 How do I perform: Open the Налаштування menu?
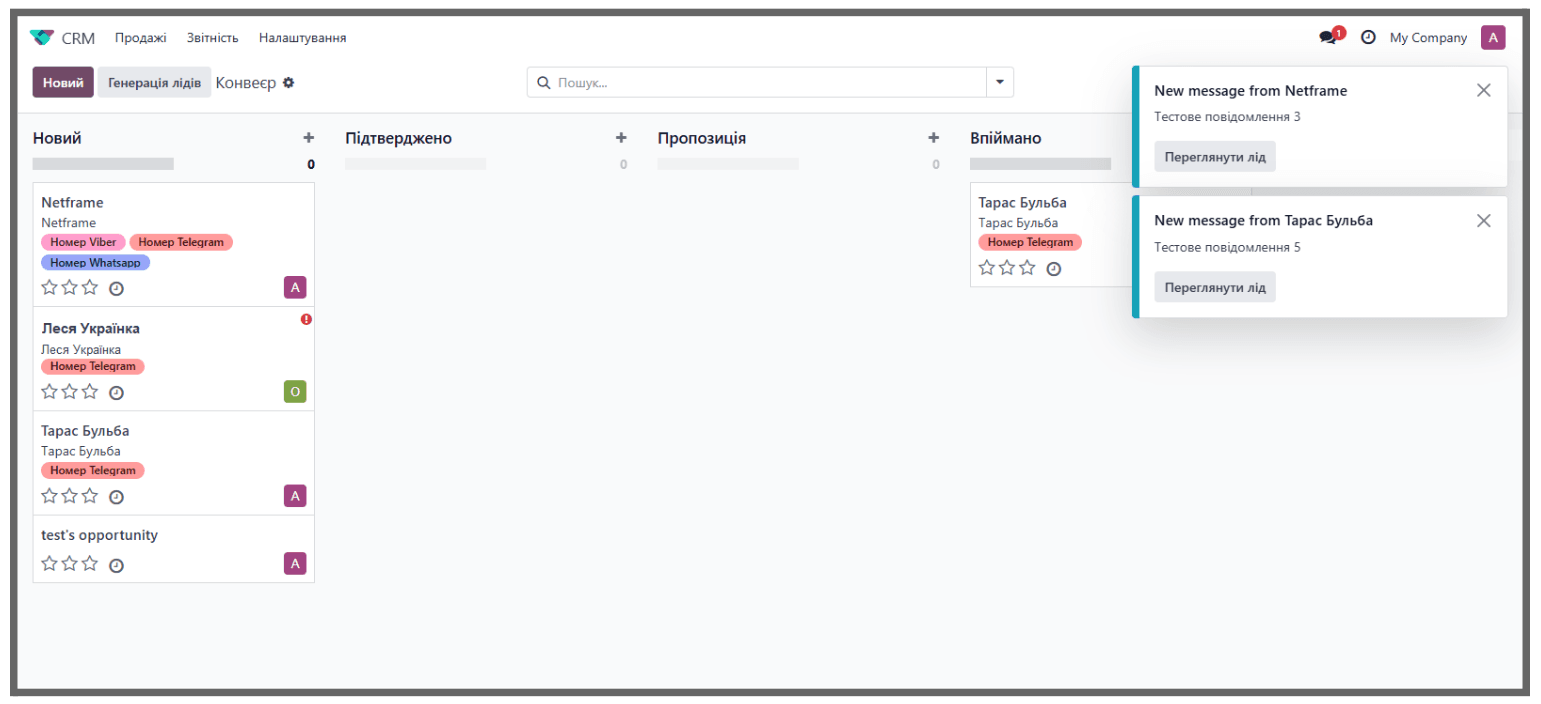click(303, 38)
